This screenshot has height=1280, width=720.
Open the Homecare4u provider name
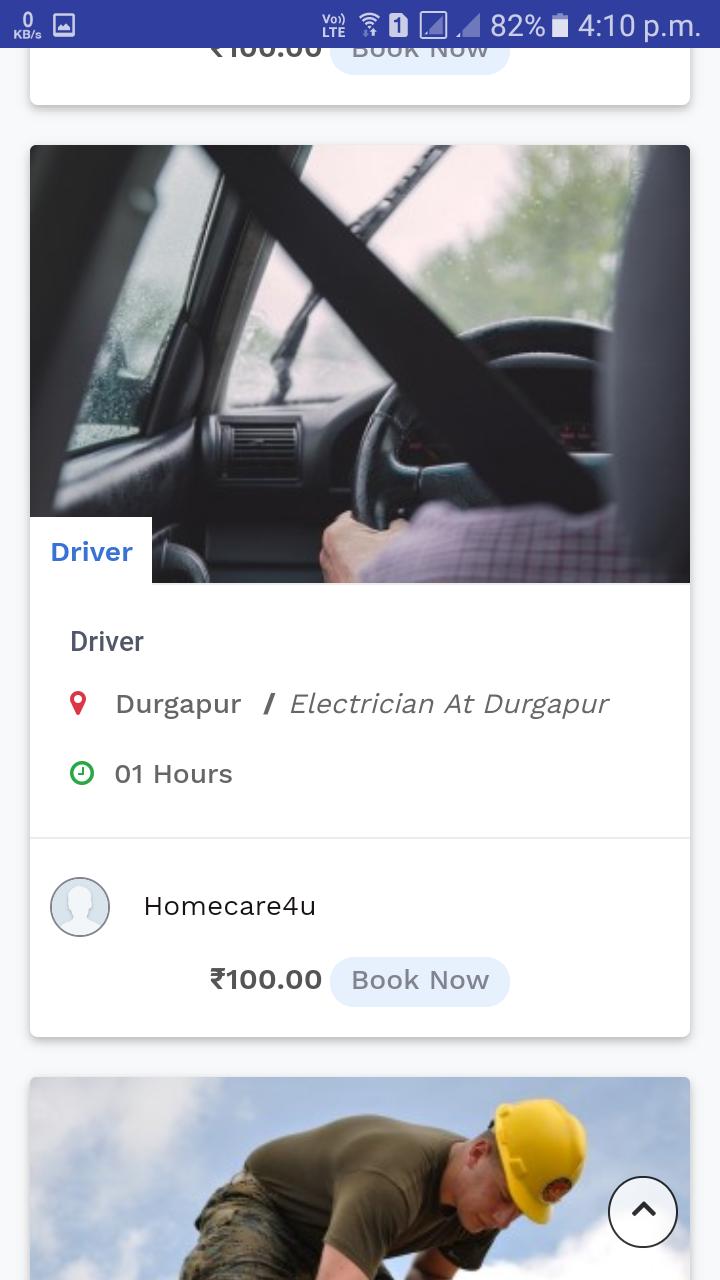point(230,906)
